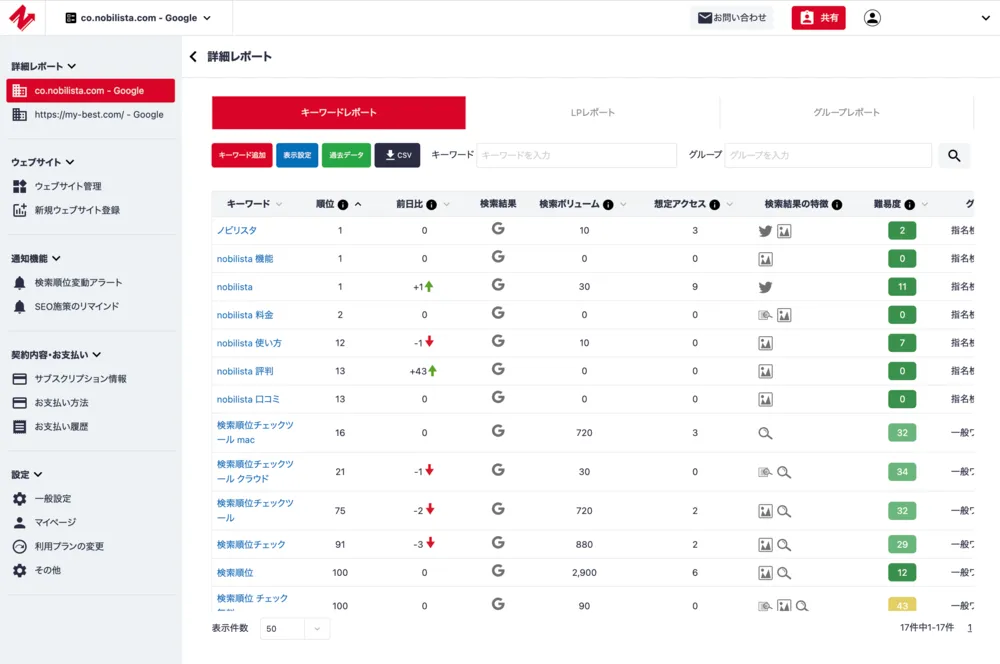Viewport: 1000px width, 664px height.
Task: Click Google icon in nobilista 料金 row
Action: click(498, 313)
